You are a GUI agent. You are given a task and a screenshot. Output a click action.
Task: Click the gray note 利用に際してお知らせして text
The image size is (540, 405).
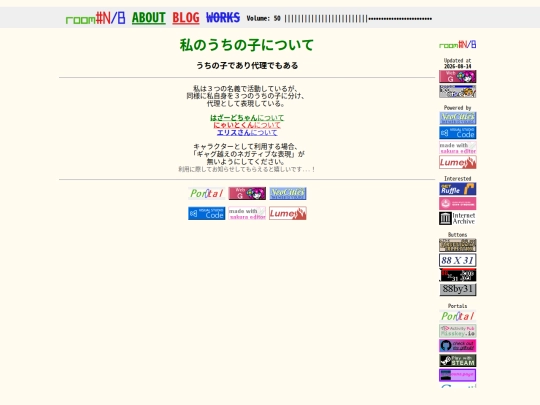[x=247, y=169]
